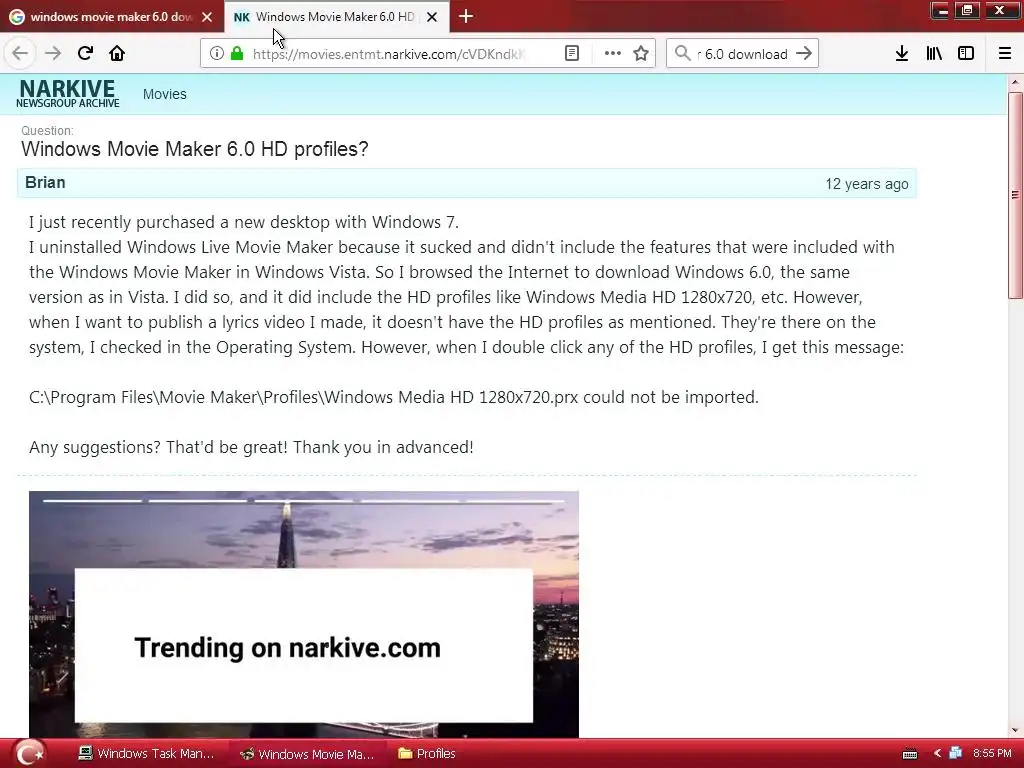The image size is (1024, 768).
Task: Switch to windows movie maker 6.0 download tab
Action: [111, 17]
